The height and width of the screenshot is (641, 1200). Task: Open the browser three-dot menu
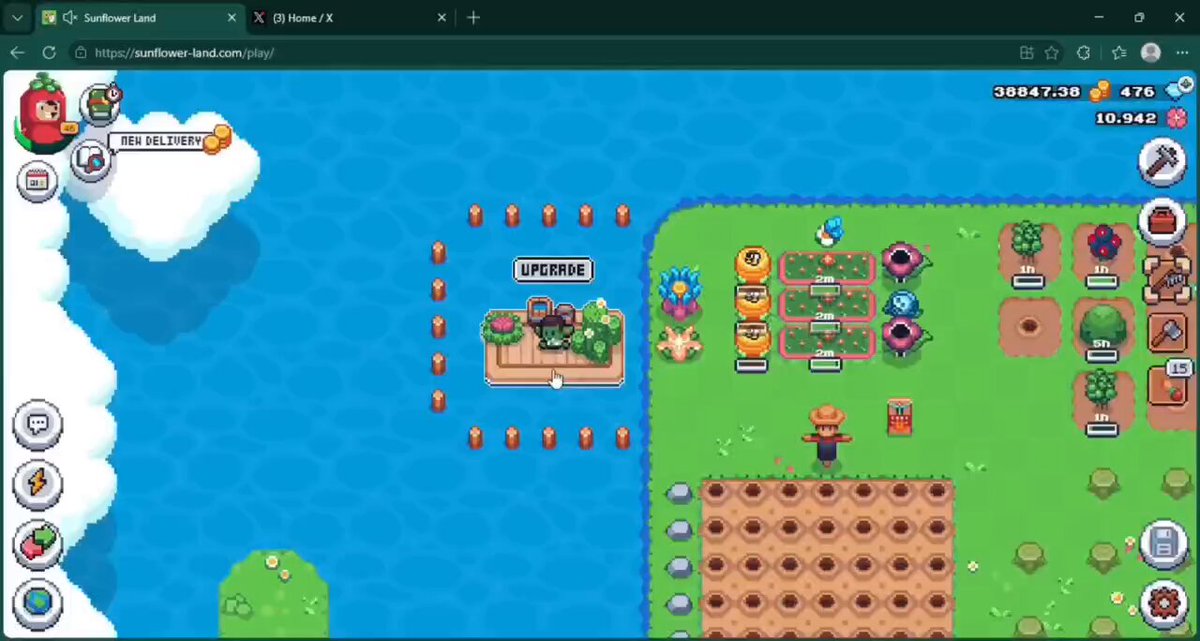1181,53
